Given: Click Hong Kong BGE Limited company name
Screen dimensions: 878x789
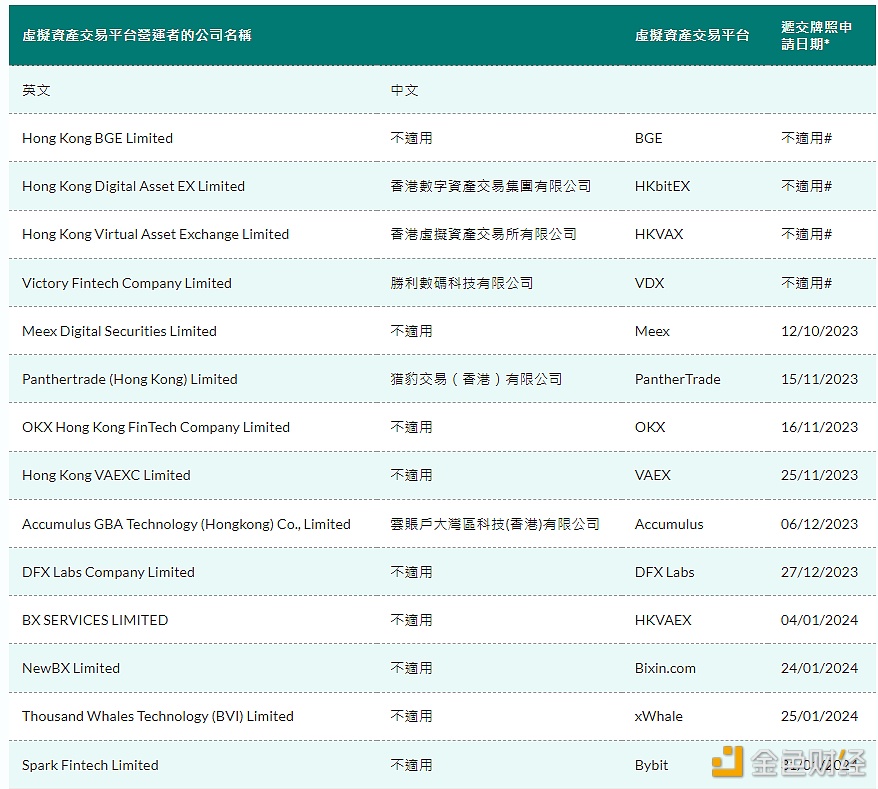Looking at the screenshot, I should [97, 138].
